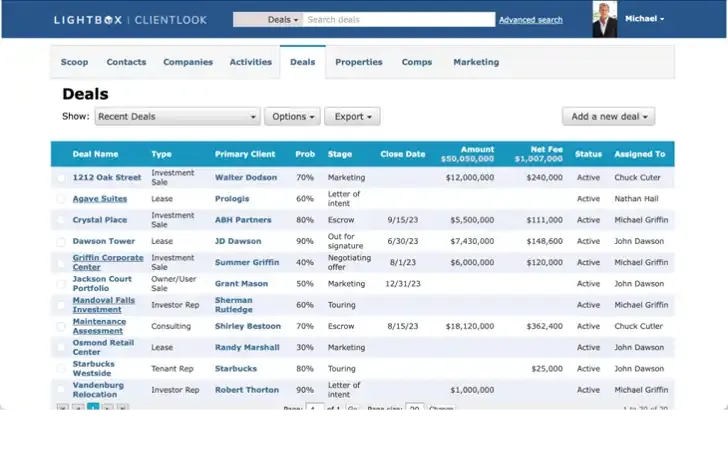Switch to the Companies tab
The width and height of the screenshot is (728, 455).
[x=188, y=62]
